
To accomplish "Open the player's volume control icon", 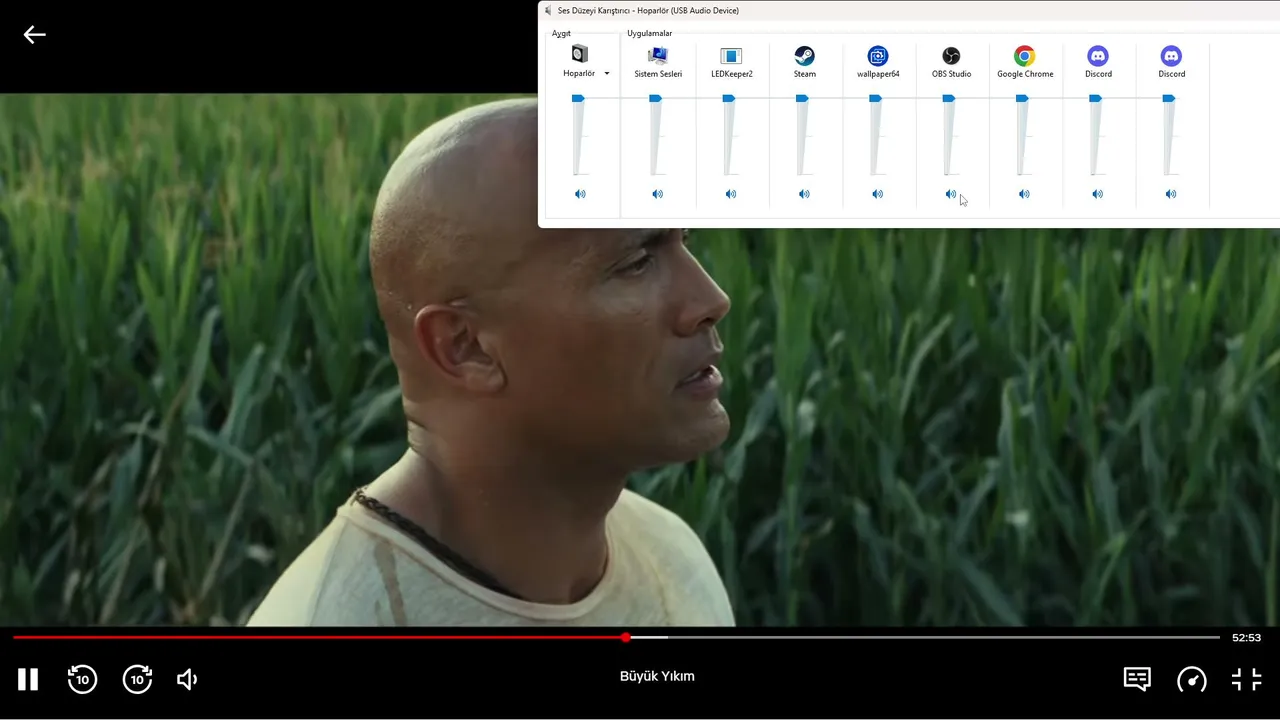I will pyautogui.click(x=187, y=679).
